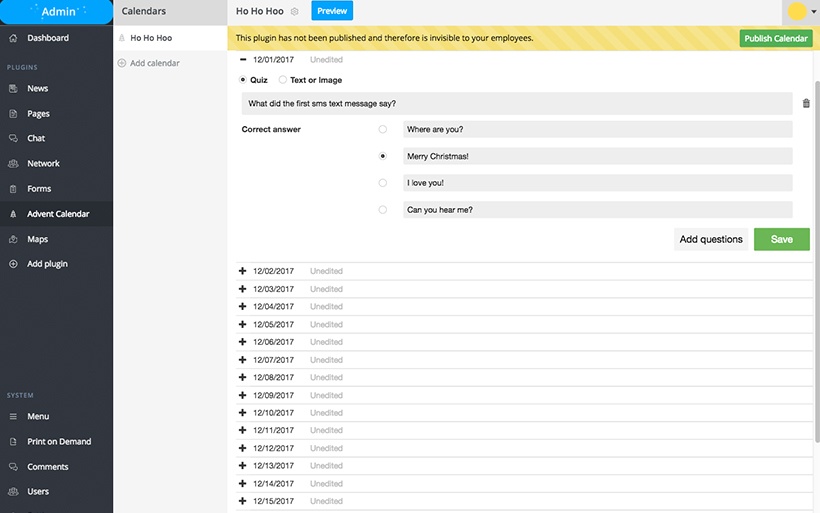Click the trash icon to delete the question

(806, 104)
